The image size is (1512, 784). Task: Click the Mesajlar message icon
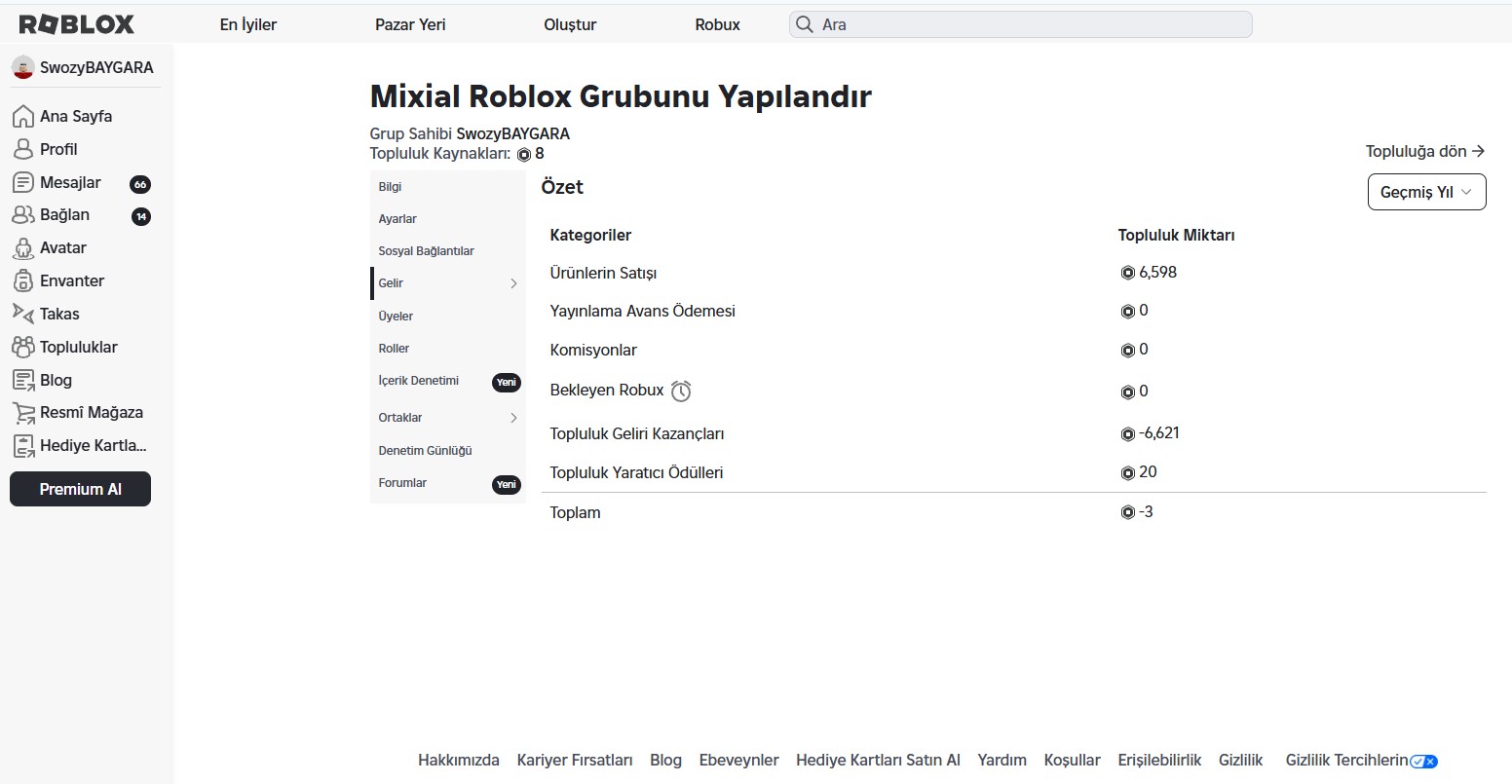coord(23,182)
